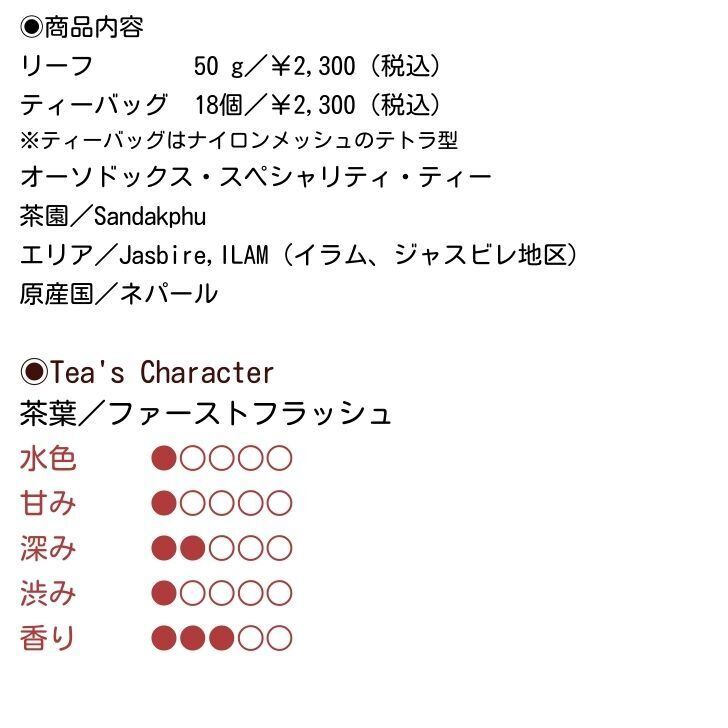728x728 pixels.
Task: Click the bullet icon beside Tea's Character
Action: (34, 372)
